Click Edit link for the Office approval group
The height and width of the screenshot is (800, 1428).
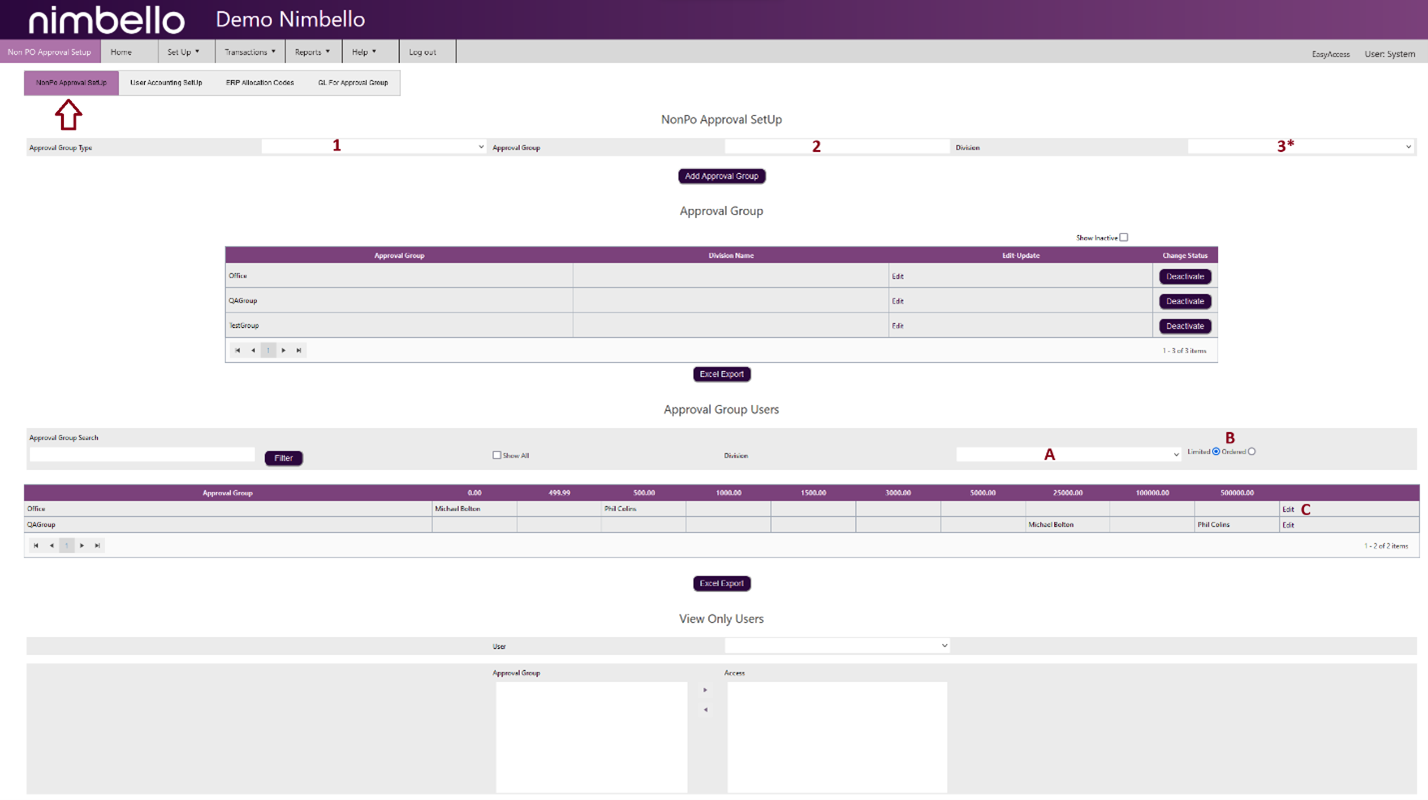(898, 276)
